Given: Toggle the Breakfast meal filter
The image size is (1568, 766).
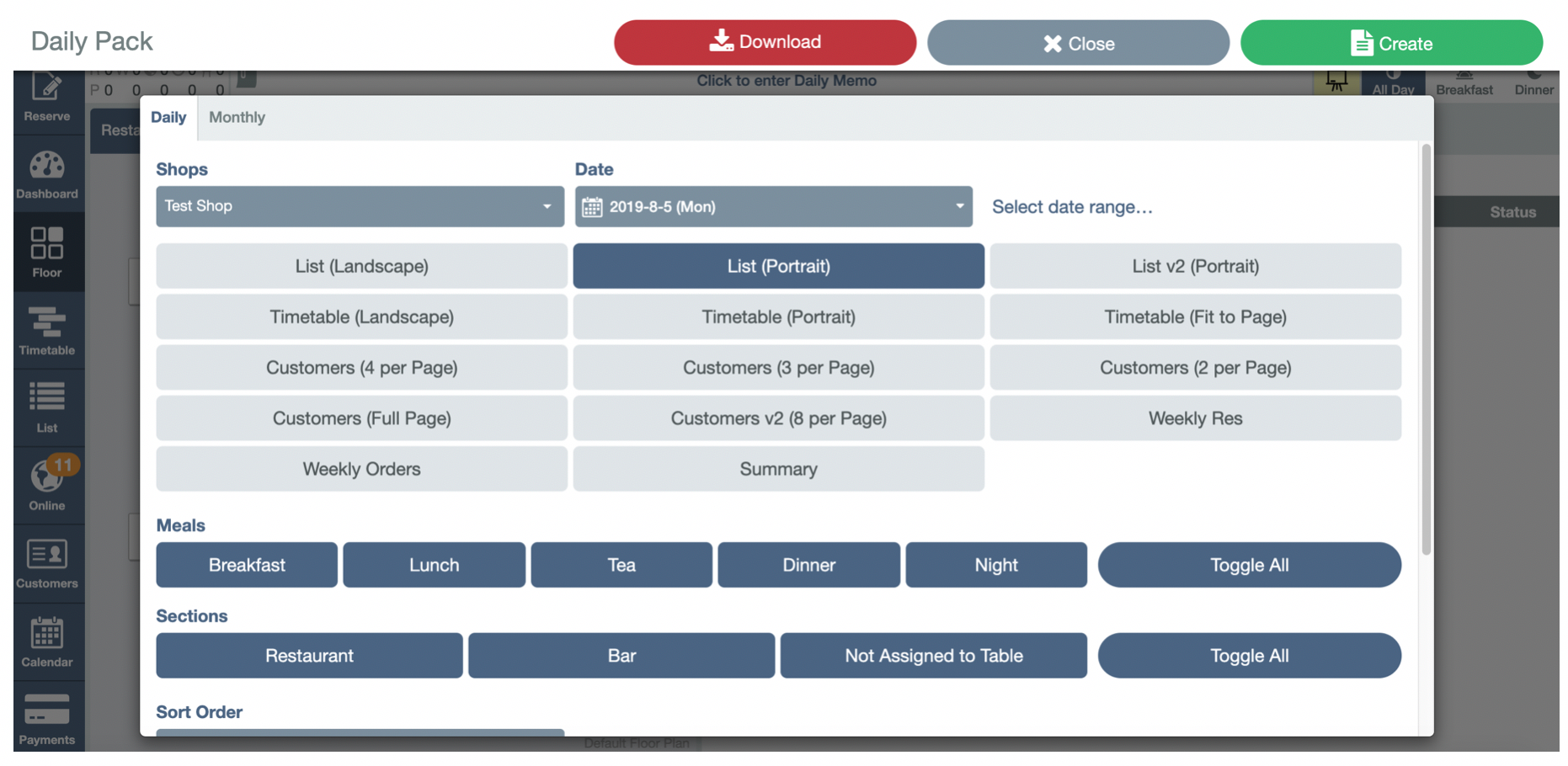Looking at the screenshot, I should [247, 565].
